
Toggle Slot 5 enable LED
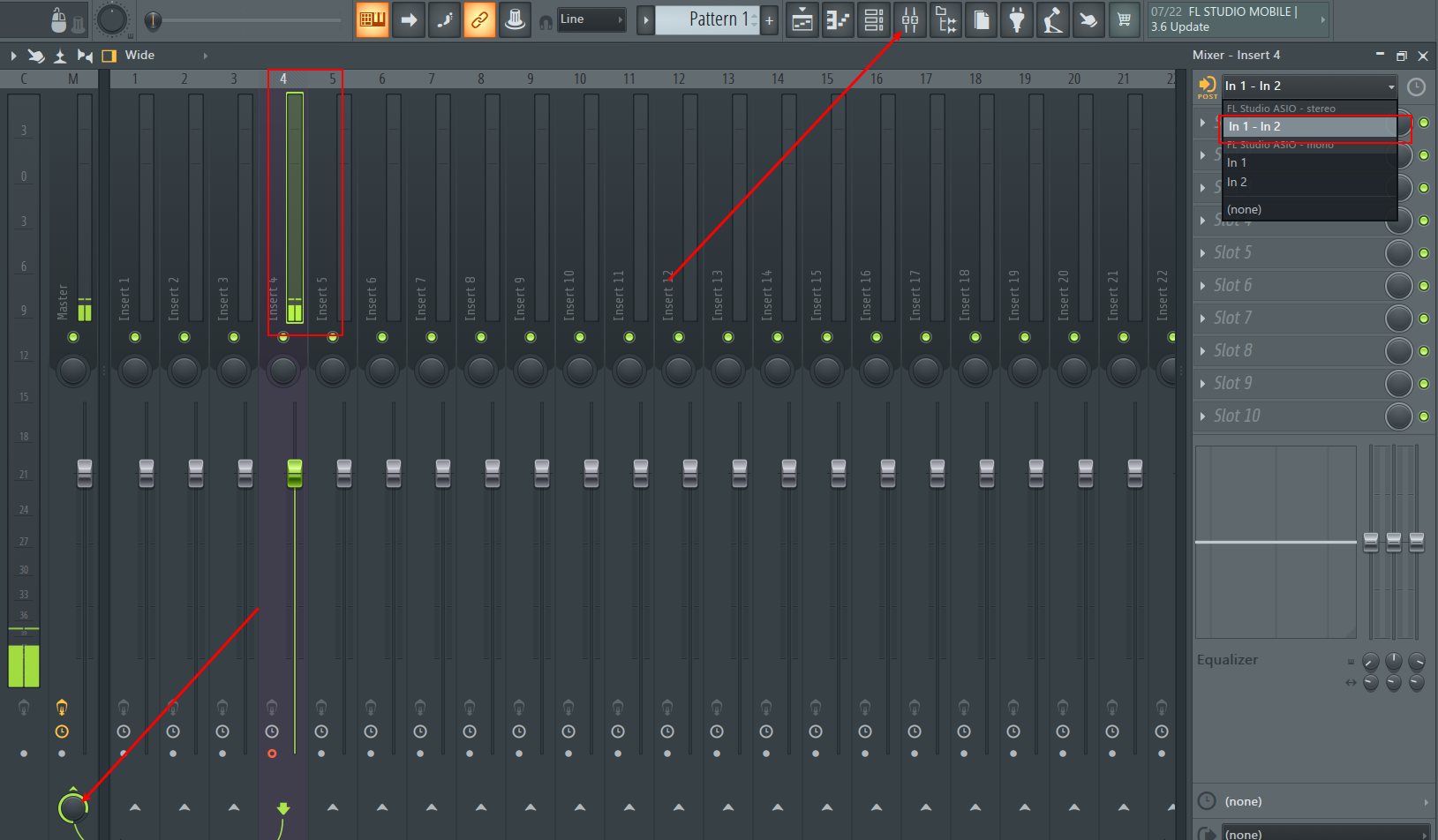(1424, 253)
